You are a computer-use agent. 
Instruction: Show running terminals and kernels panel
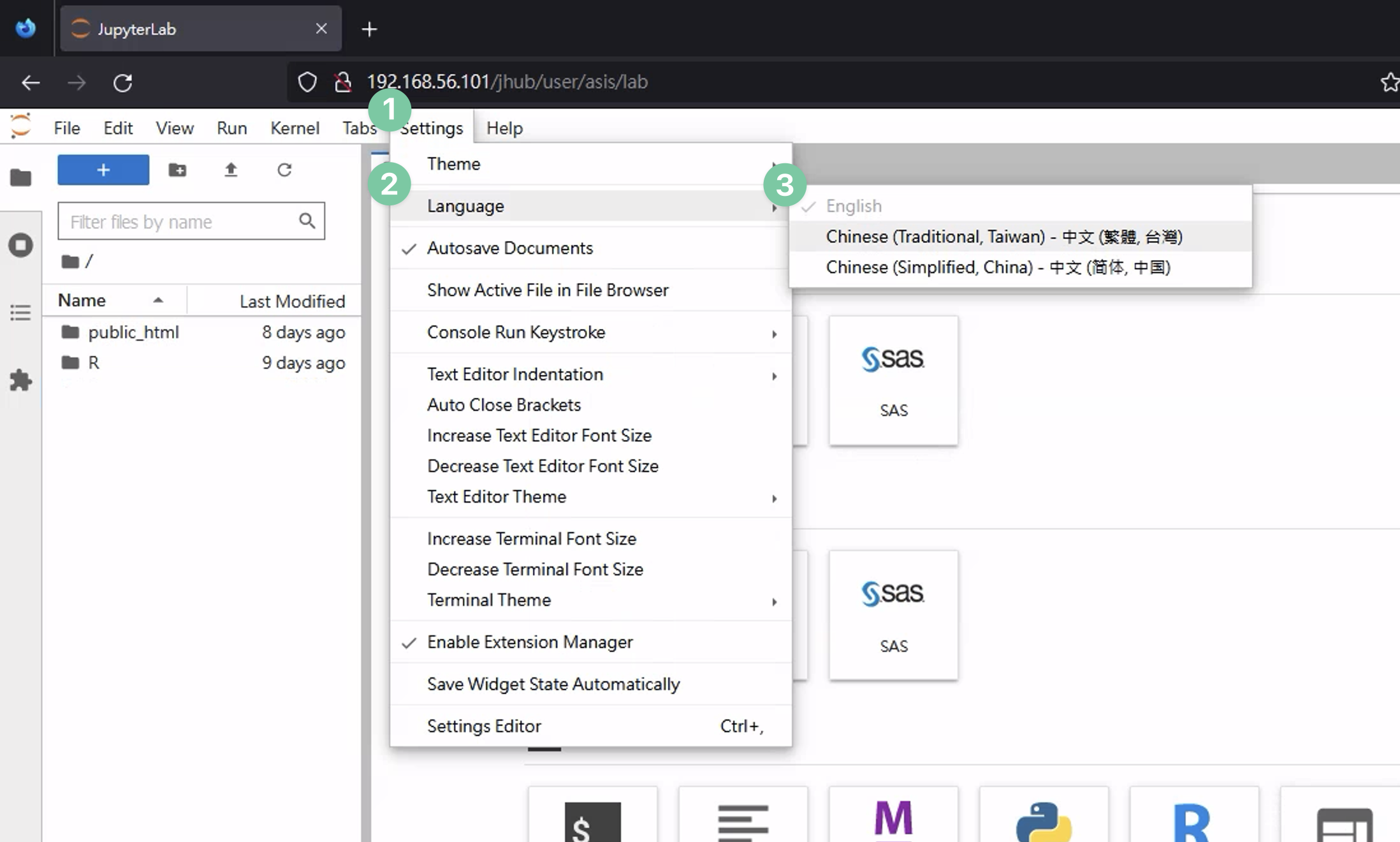21,244
